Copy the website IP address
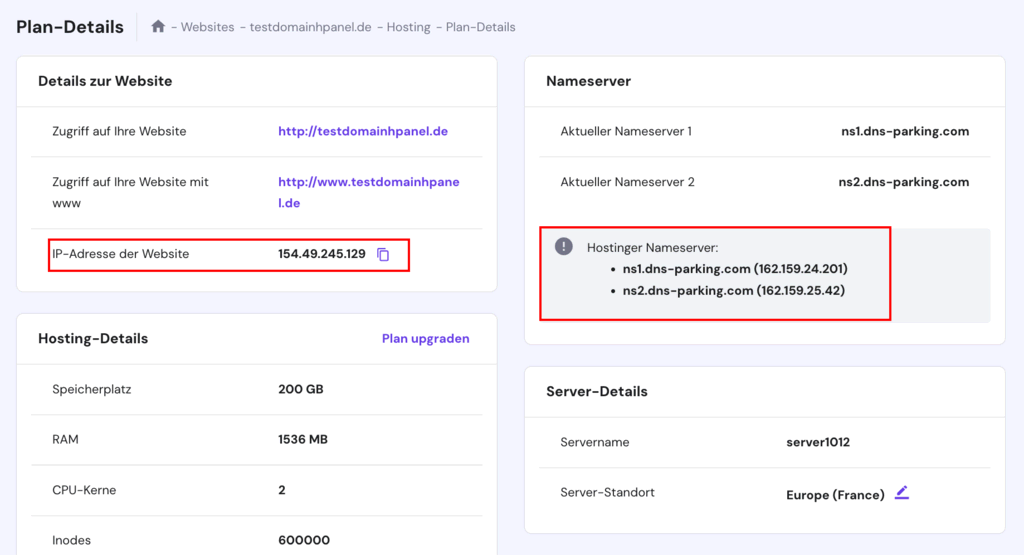 383,254
